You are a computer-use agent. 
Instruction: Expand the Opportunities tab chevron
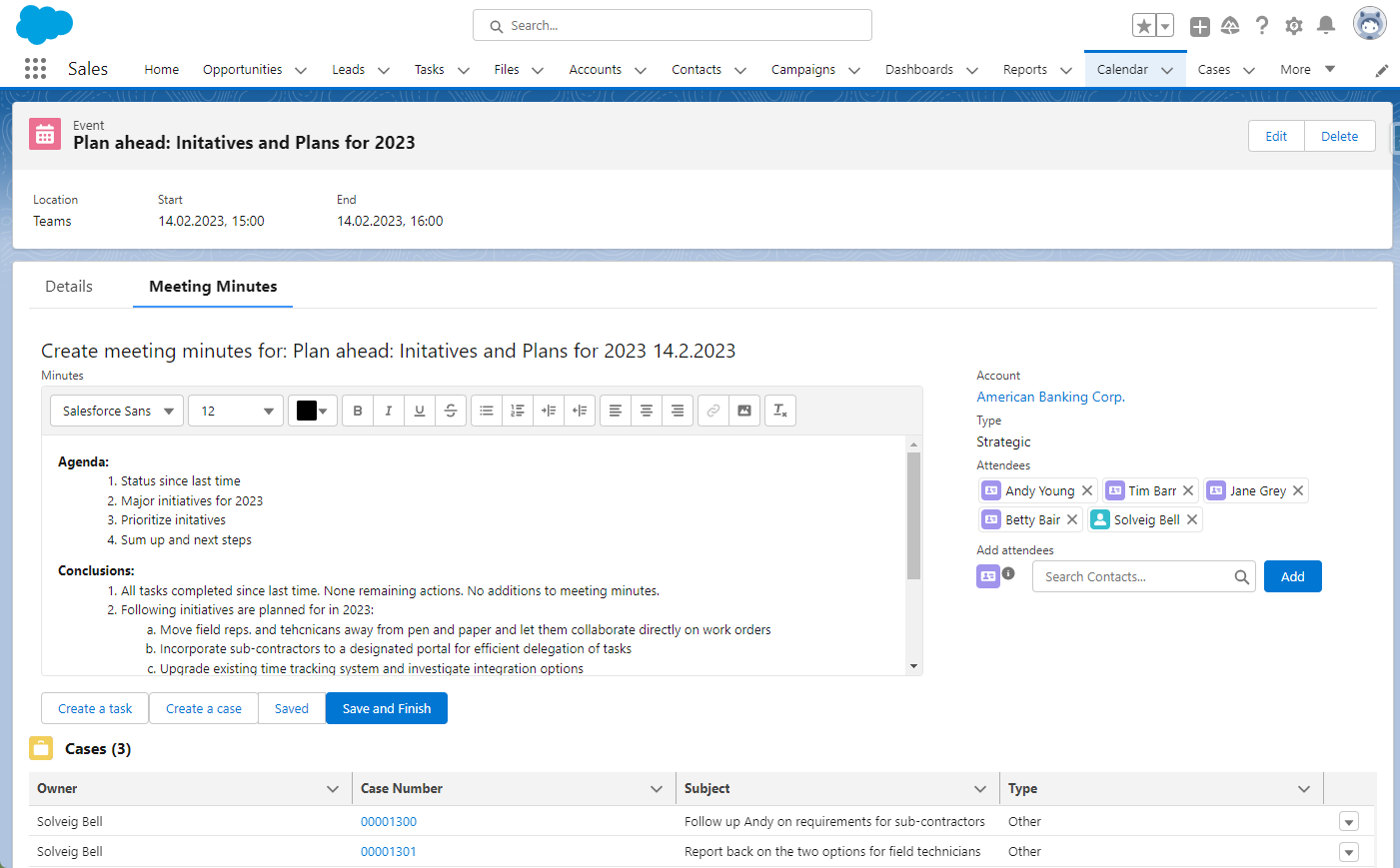300,70
